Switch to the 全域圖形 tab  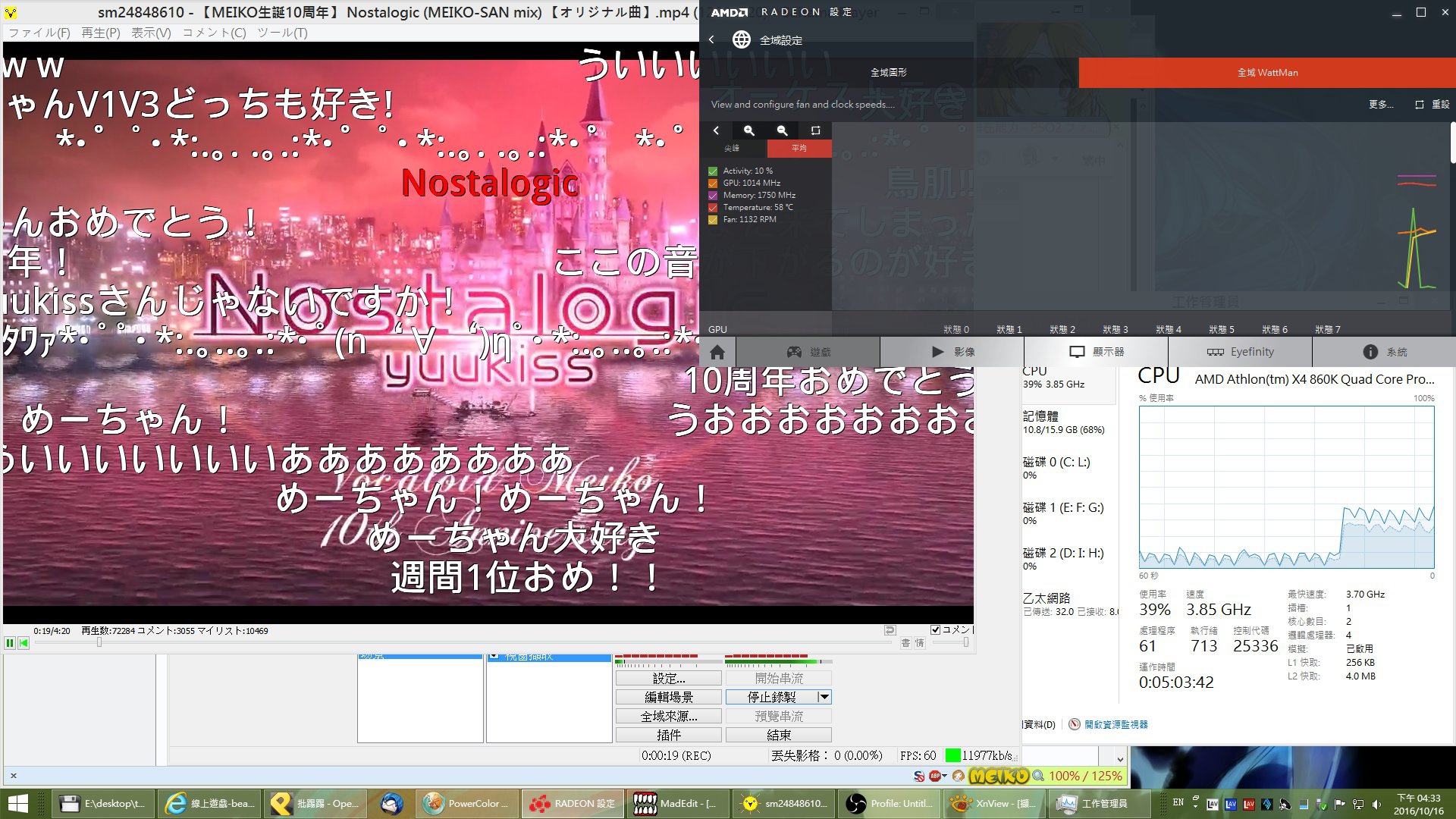tap(889, 73)
